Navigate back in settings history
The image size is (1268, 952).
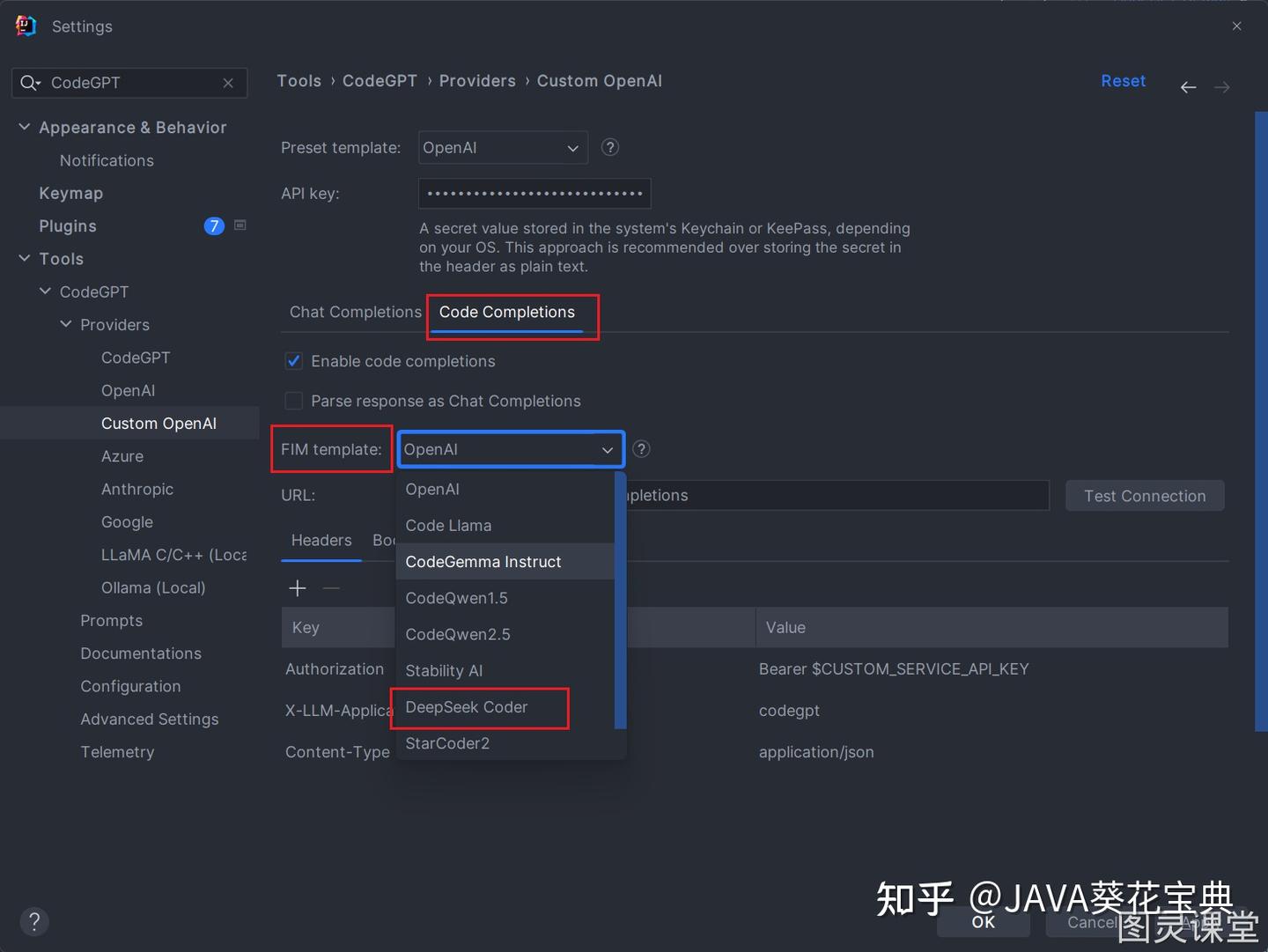click(1188, 86)
